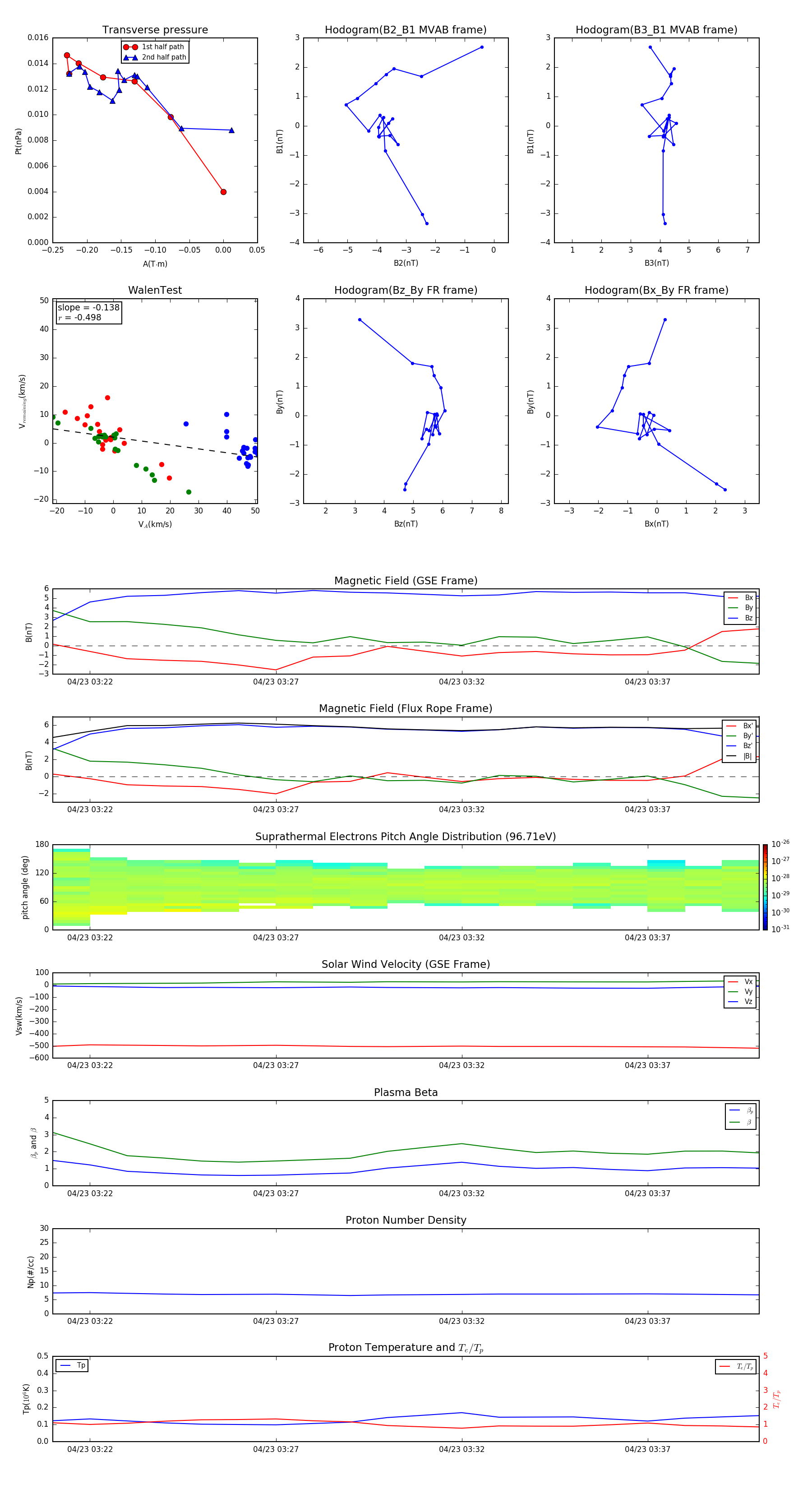Click the "Magnetic Field (Flux Rope Frame)" title
This screenshot has height=1489, width=812.
(x=406, y=709)
